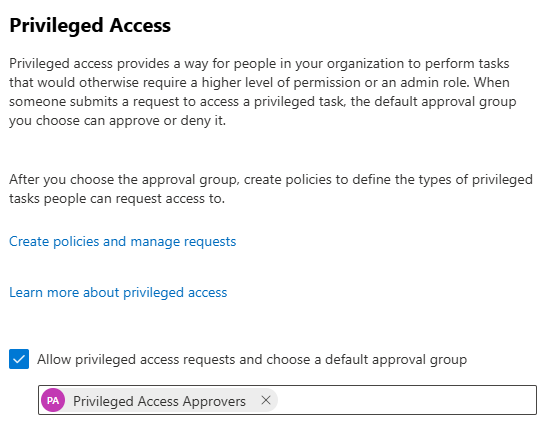Click empty area of approval group picker

(x=406, y=400)
